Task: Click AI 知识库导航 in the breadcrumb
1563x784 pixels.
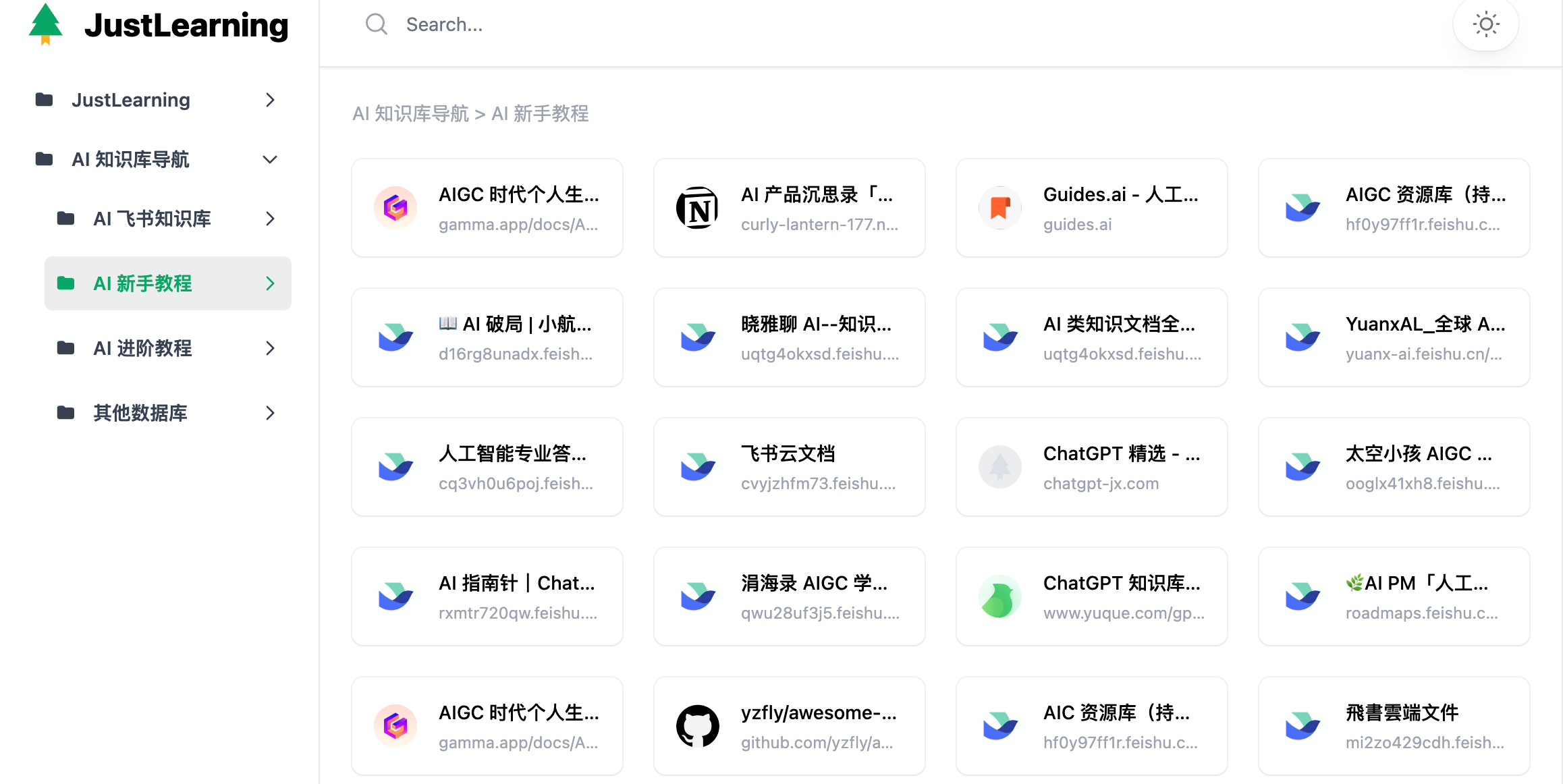Action: (410, 113)
